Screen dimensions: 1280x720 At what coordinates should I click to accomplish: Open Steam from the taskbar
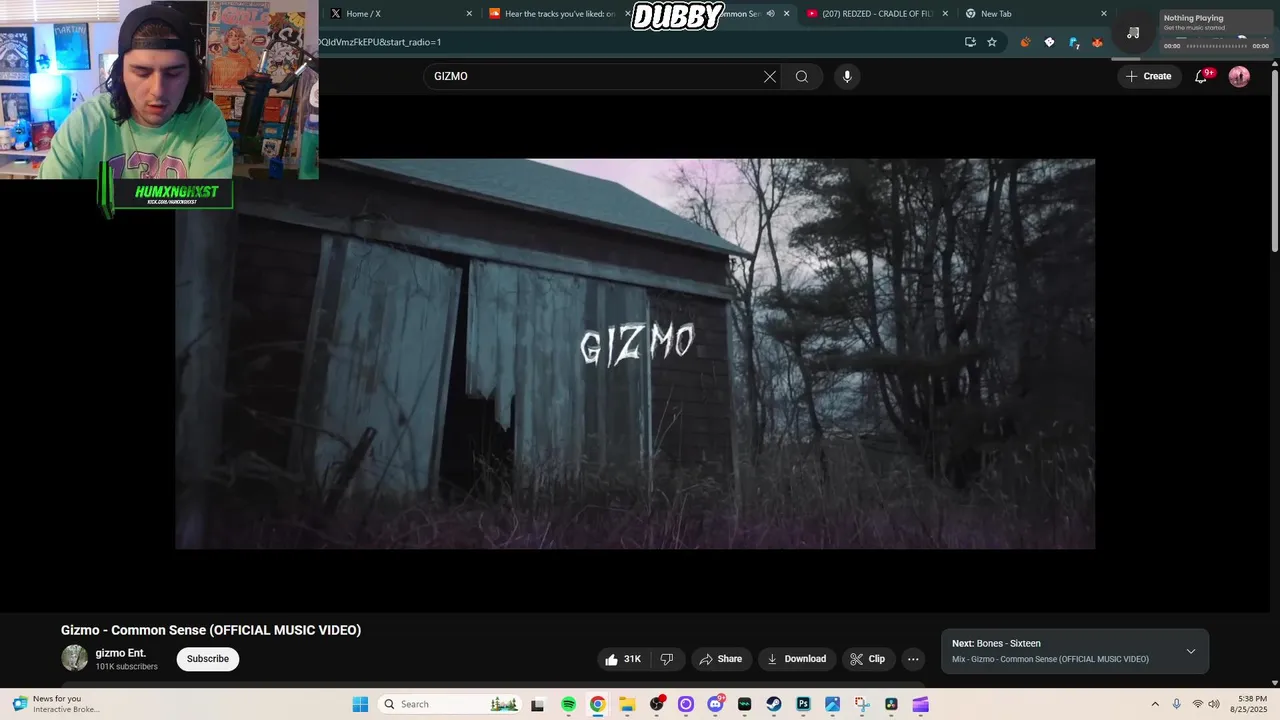coord(774,704)
